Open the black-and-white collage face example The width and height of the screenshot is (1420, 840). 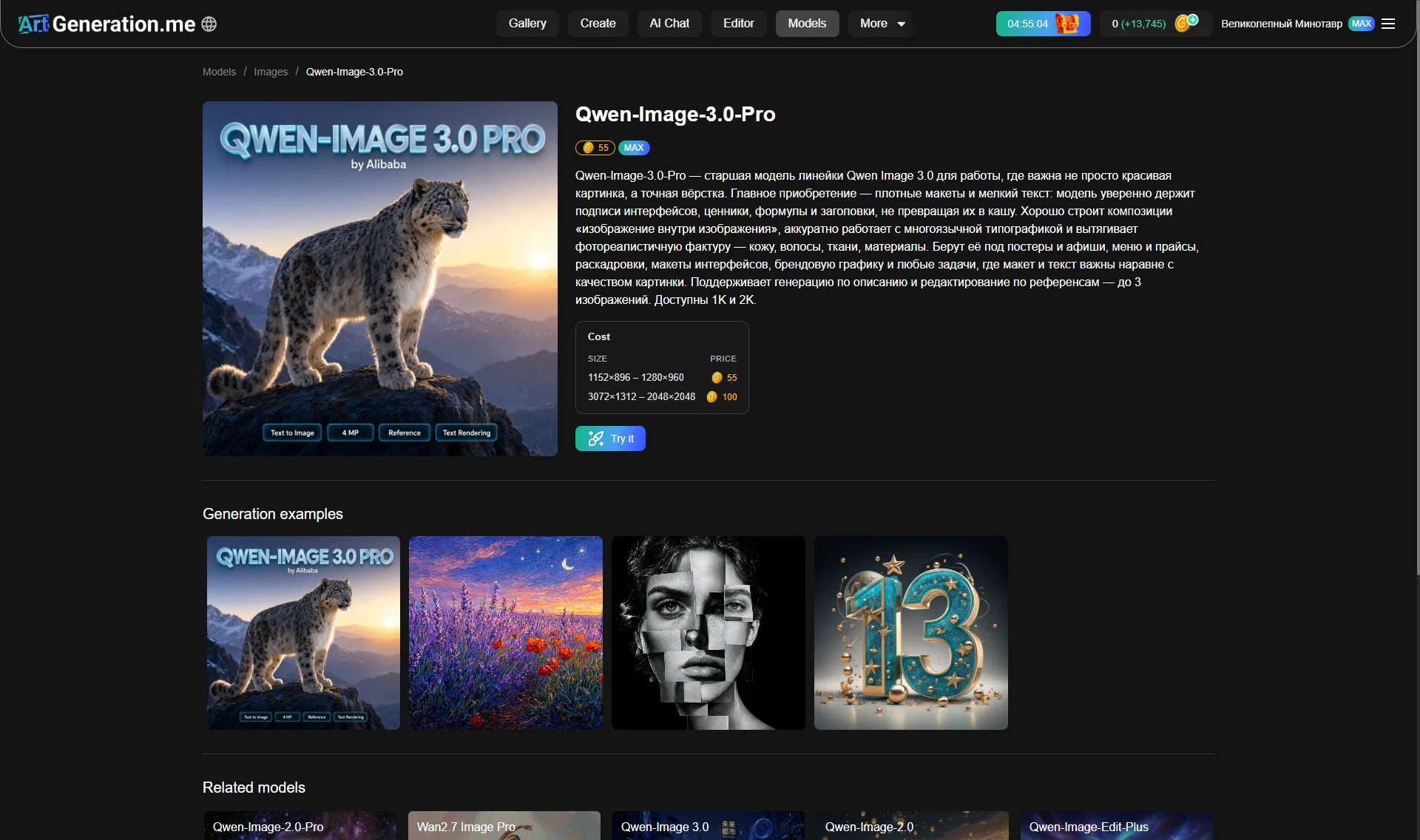(709, 633)
